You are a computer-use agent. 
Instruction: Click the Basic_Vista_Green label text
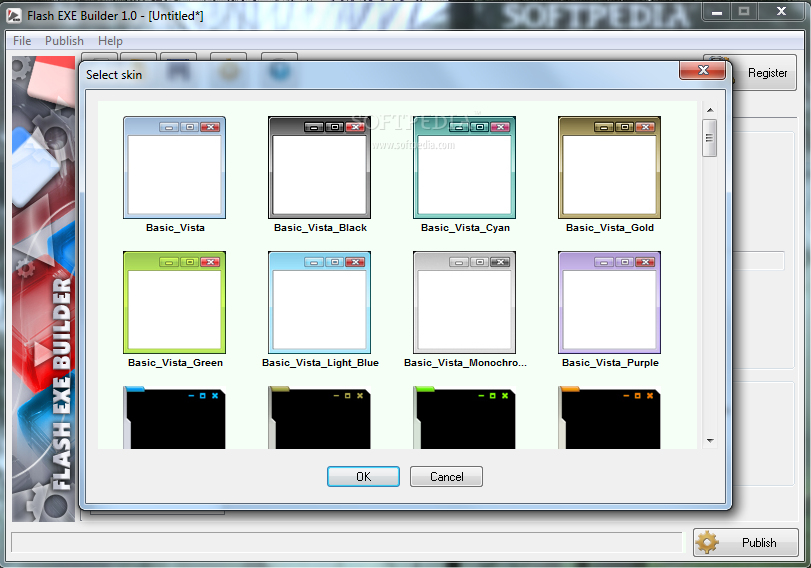click(x=175, y=363)
